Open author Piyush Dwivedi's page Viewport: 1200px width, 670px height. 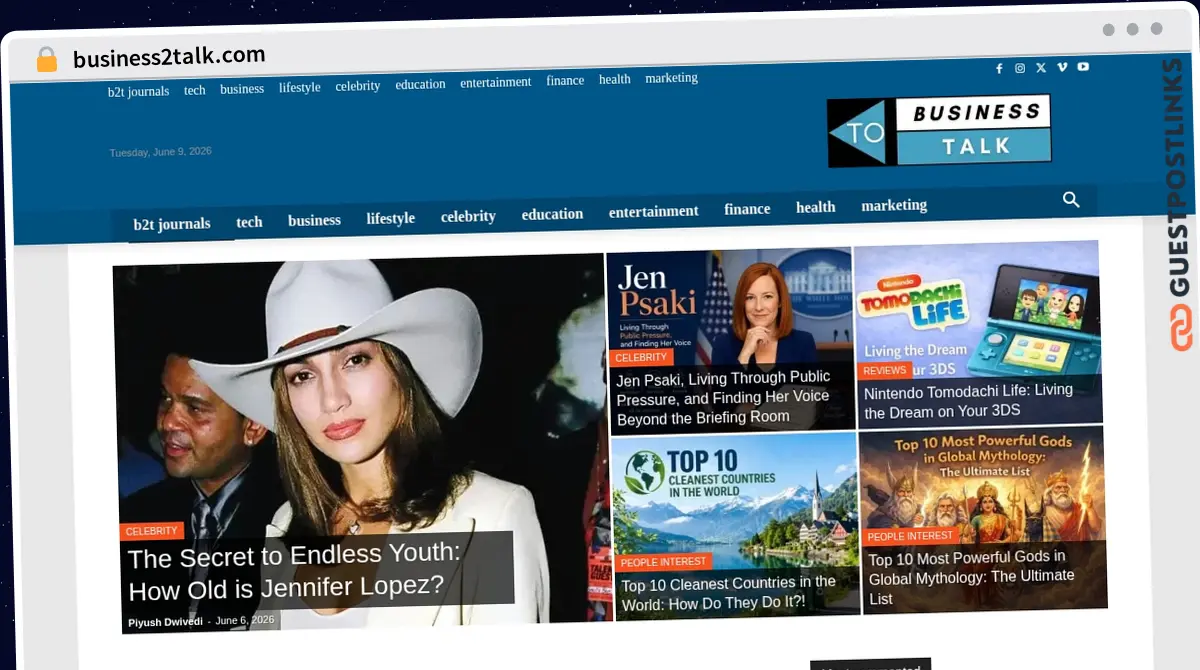(x=164, y=622)
